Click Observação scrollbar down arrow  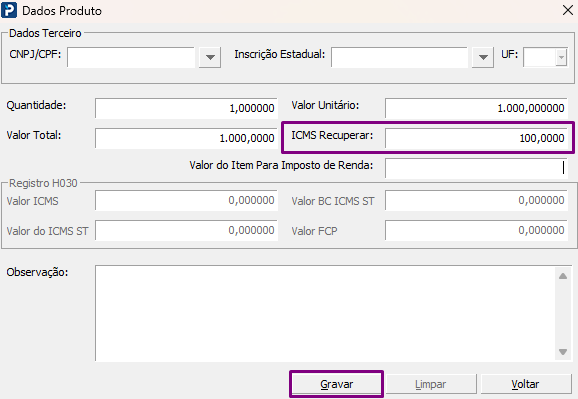point(563,352)
